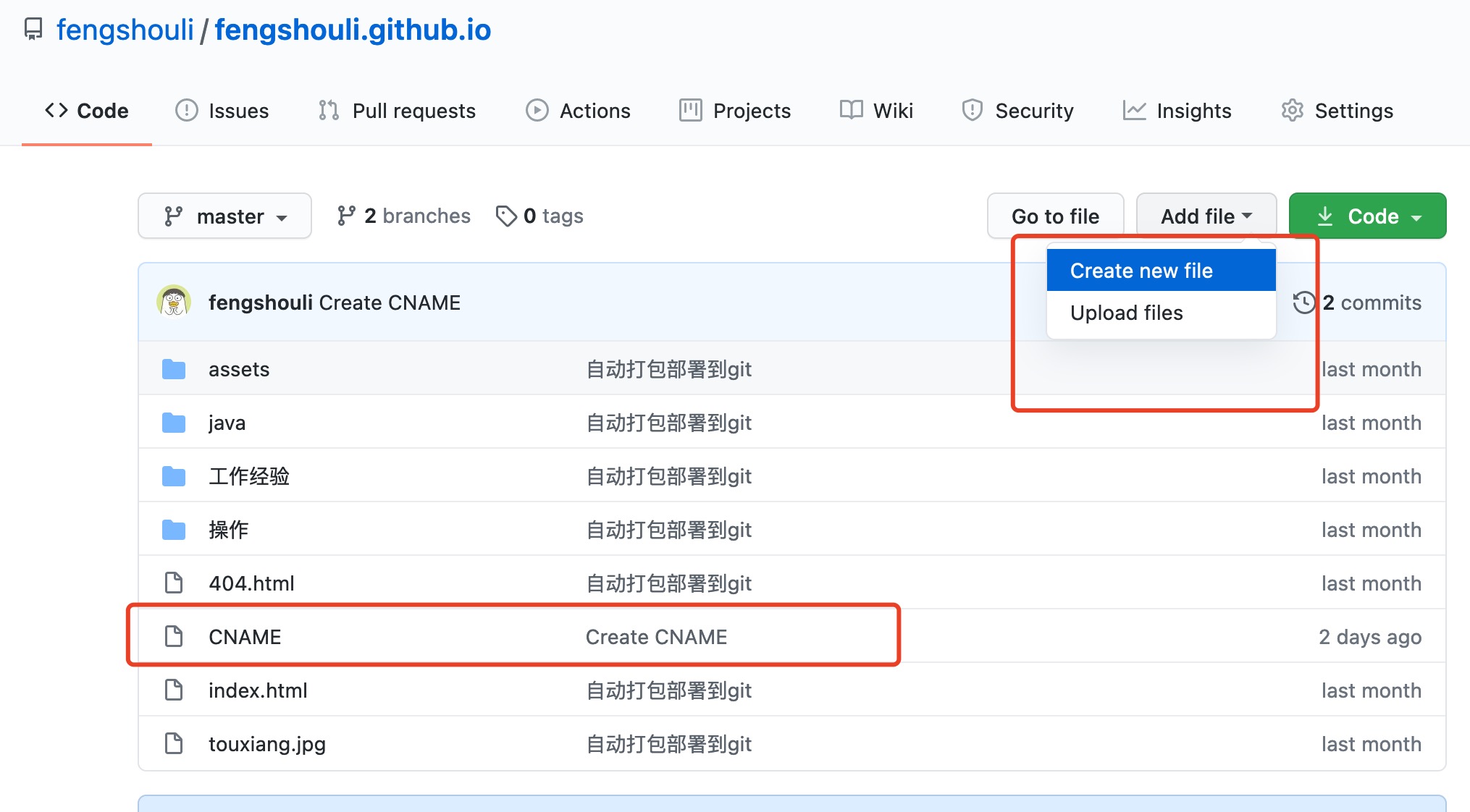
Task: Click the commit history clock icon
Action: tap(1304, 303)
